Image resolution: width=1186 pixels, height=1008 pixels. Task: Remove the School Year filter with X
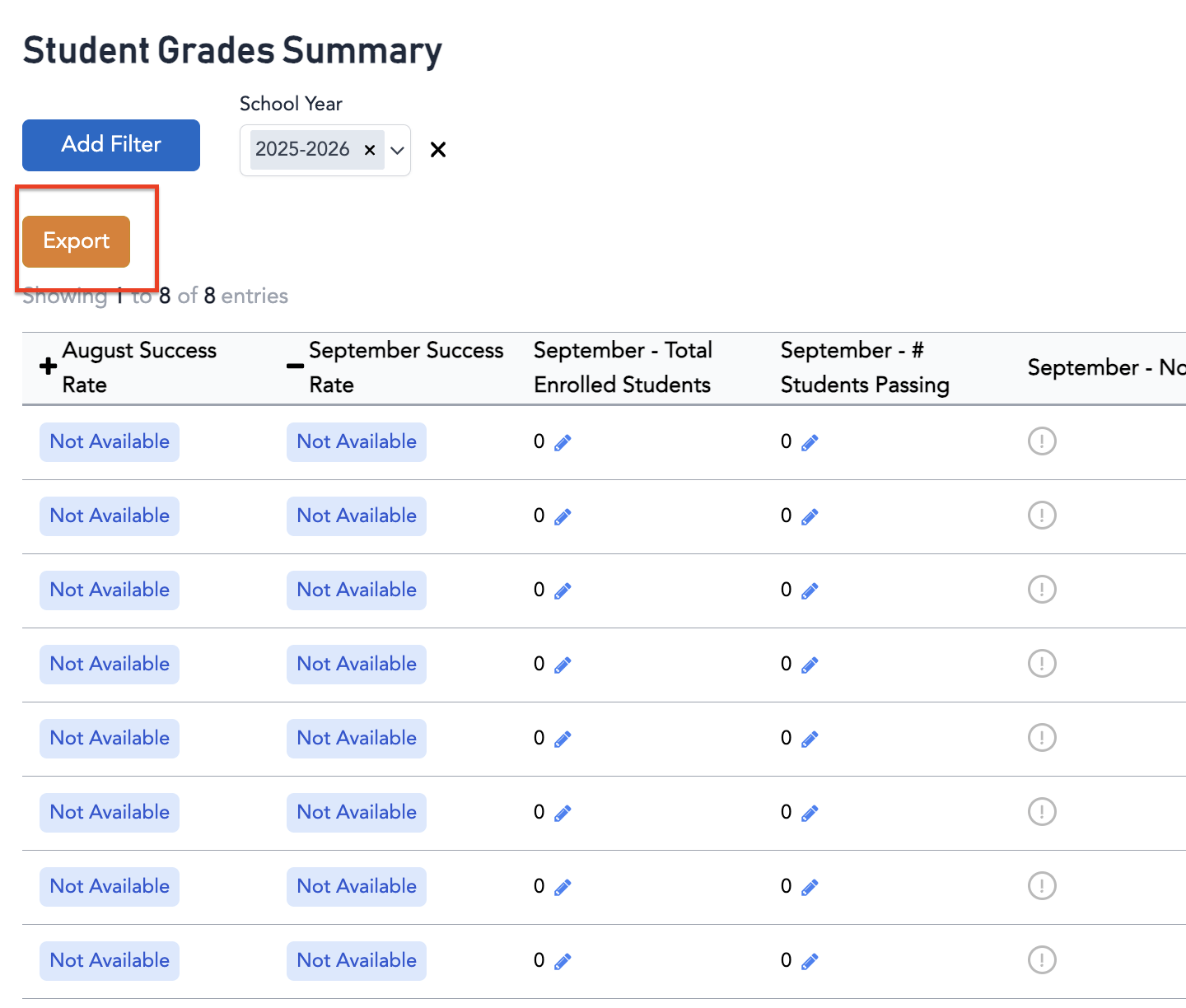[438, 150]
